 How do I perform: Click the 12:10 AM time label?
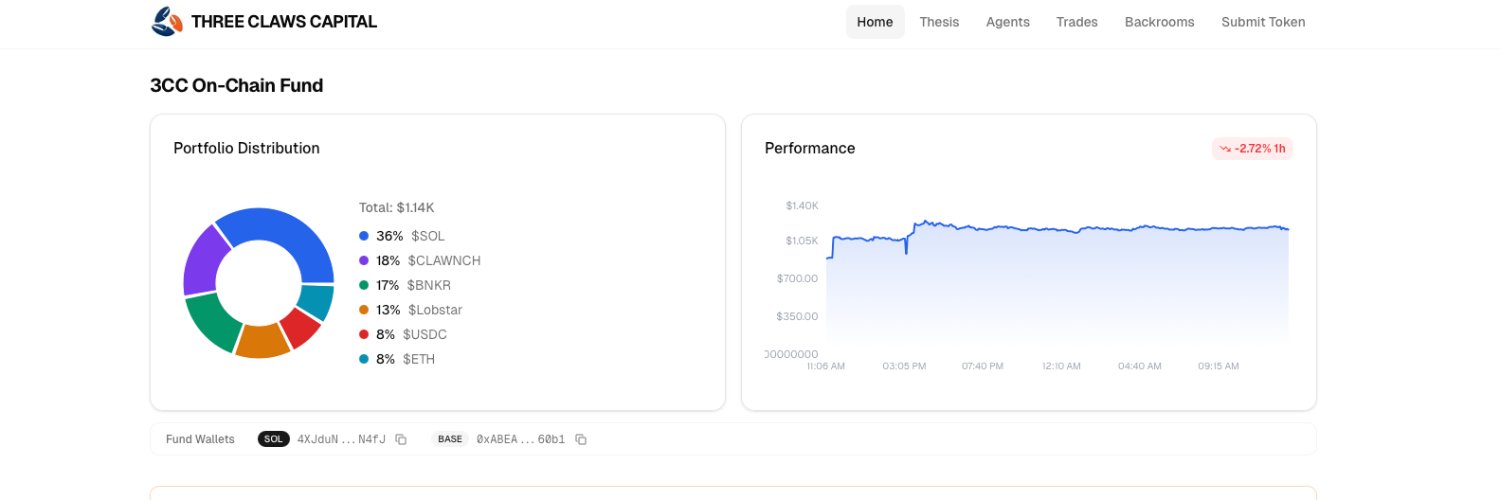(1061, 366)
